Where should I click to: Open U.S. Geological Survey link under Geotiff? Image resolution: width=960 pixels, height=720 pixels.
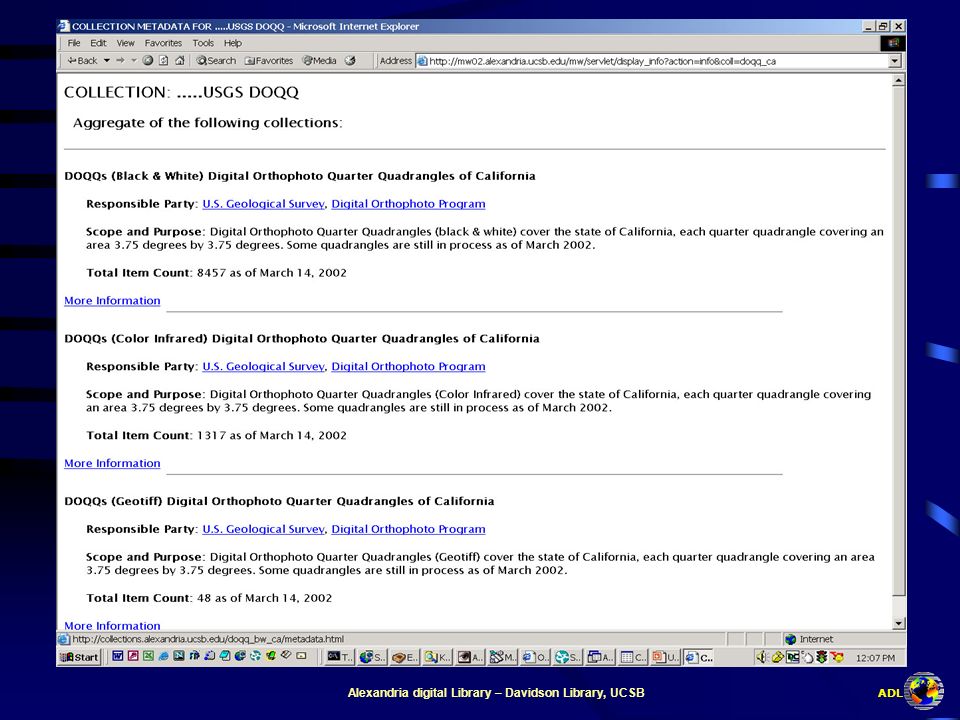coord(263,529)
